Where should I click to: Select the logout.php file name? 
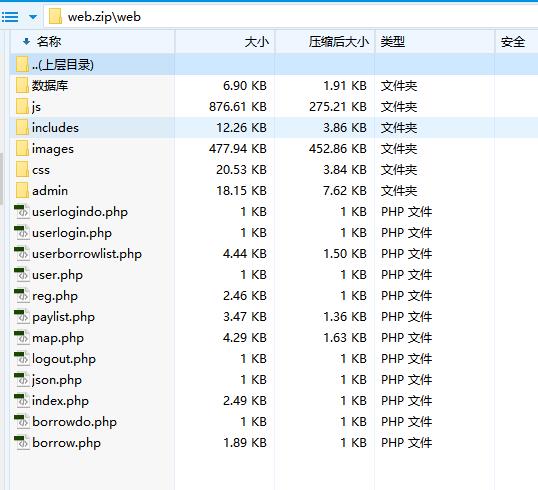[x=64, y=359]
